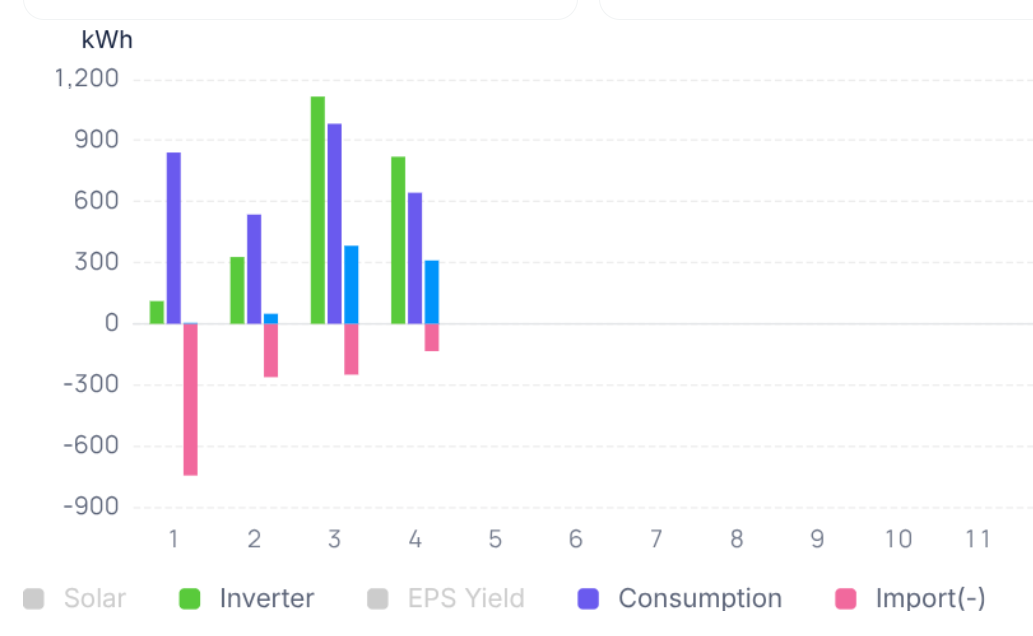Image resolution: width=1033 pixels, height=636 pixels.
Task: Select month 4 pink Import bar
Action: pos(432,337)
